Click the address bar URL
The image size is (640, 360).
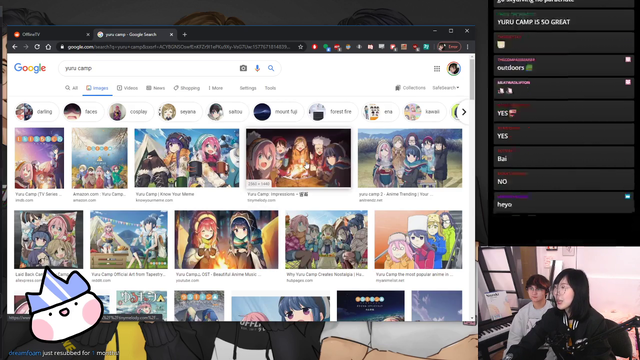click(x=179, y=47)
